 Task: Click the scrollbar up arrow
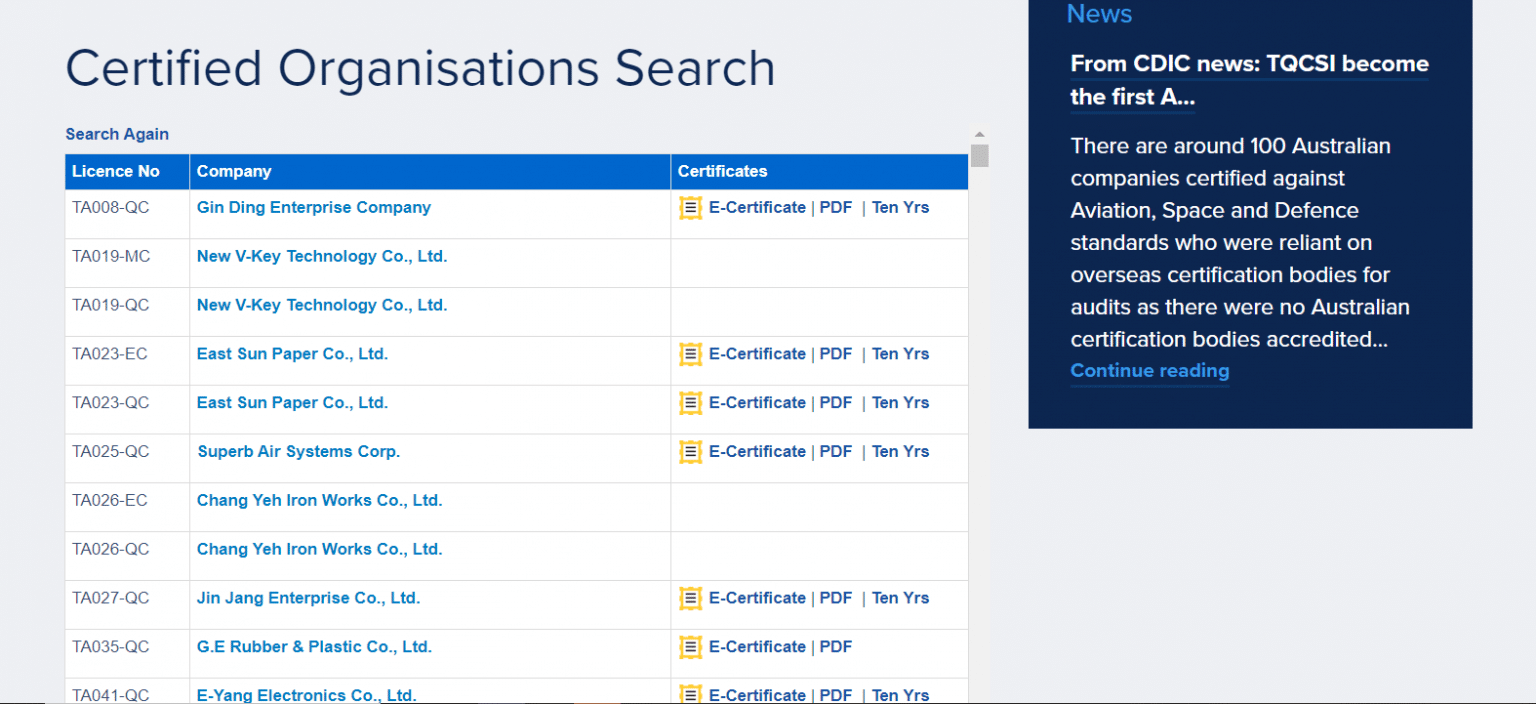[x=979, y=135]
